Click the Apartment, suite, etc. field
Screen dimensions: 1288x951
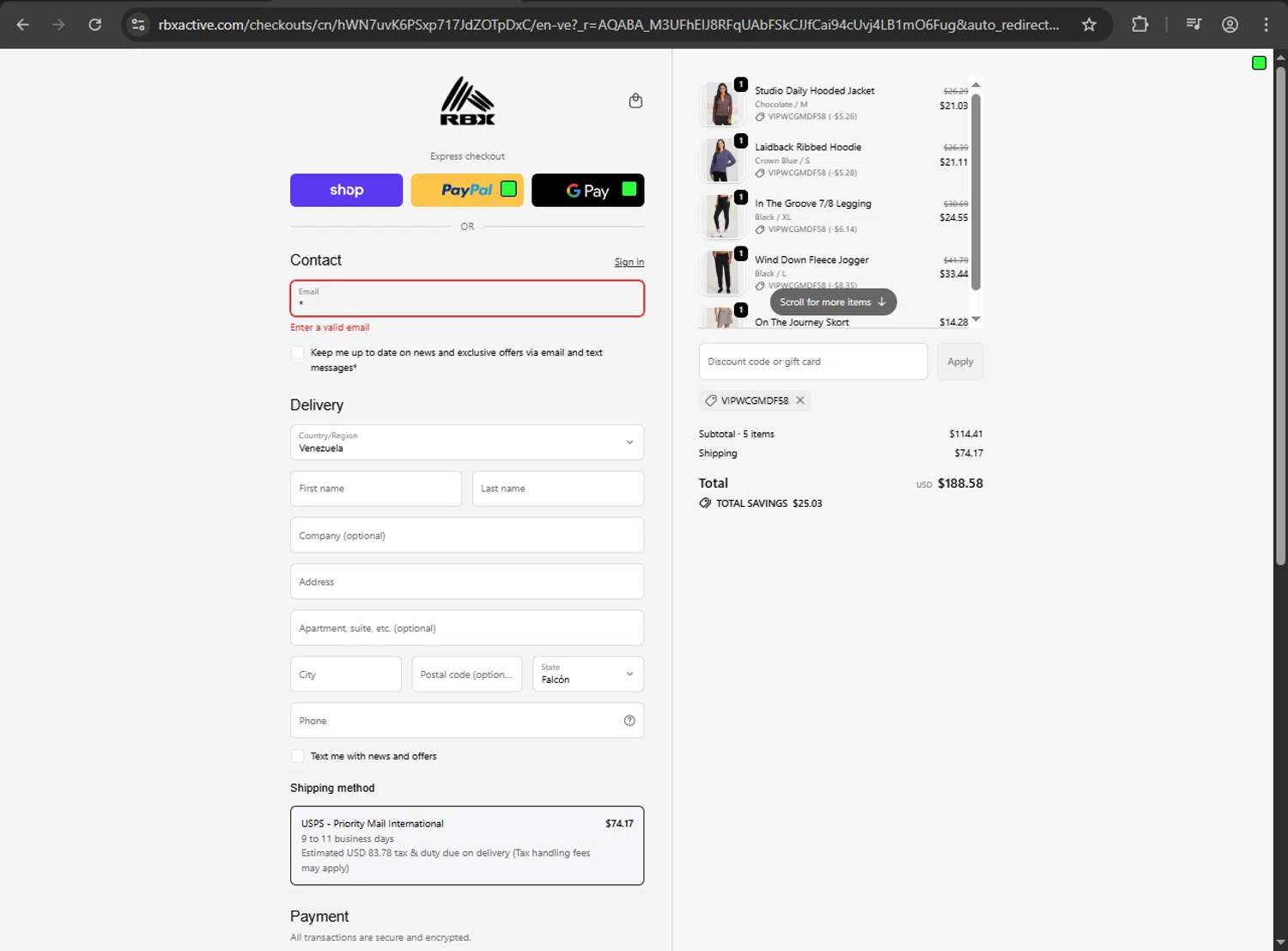[x=467, y=628]
